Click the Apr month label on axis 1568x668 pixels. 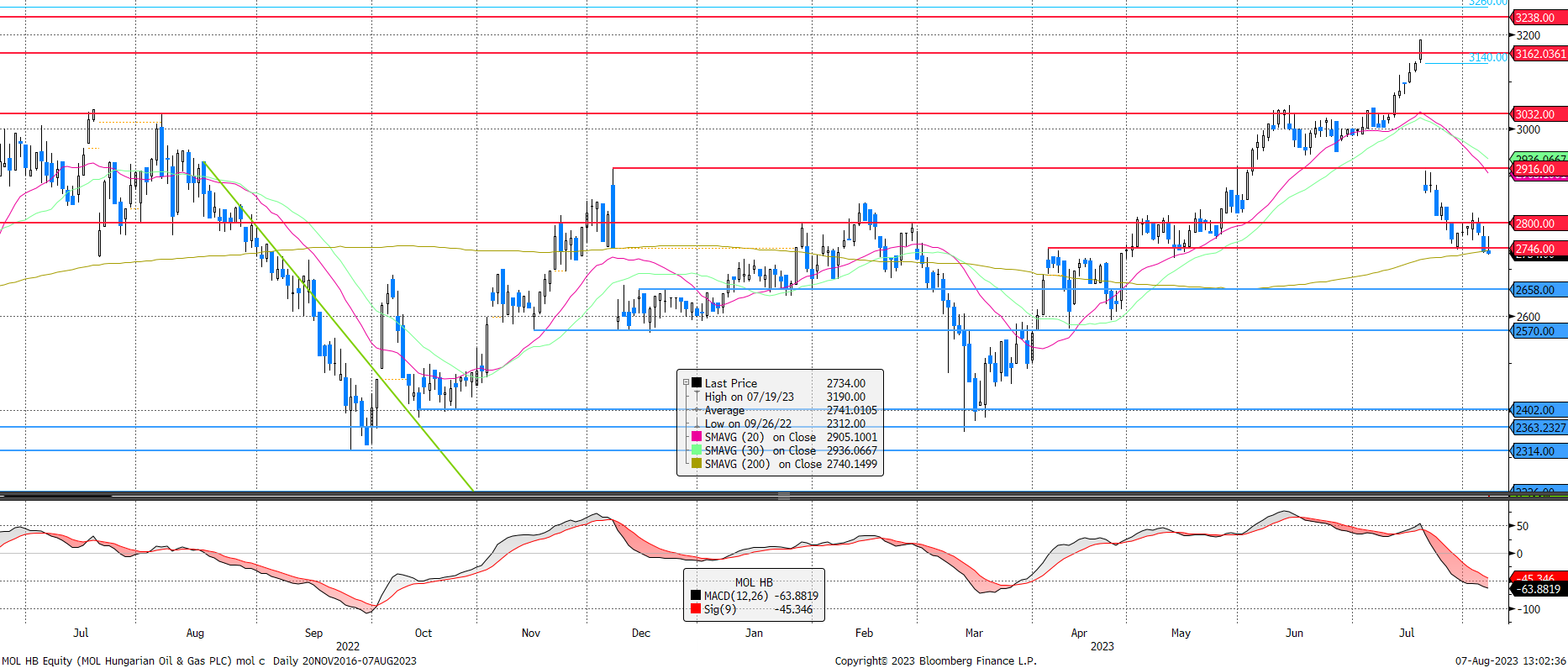point(1079,633)
